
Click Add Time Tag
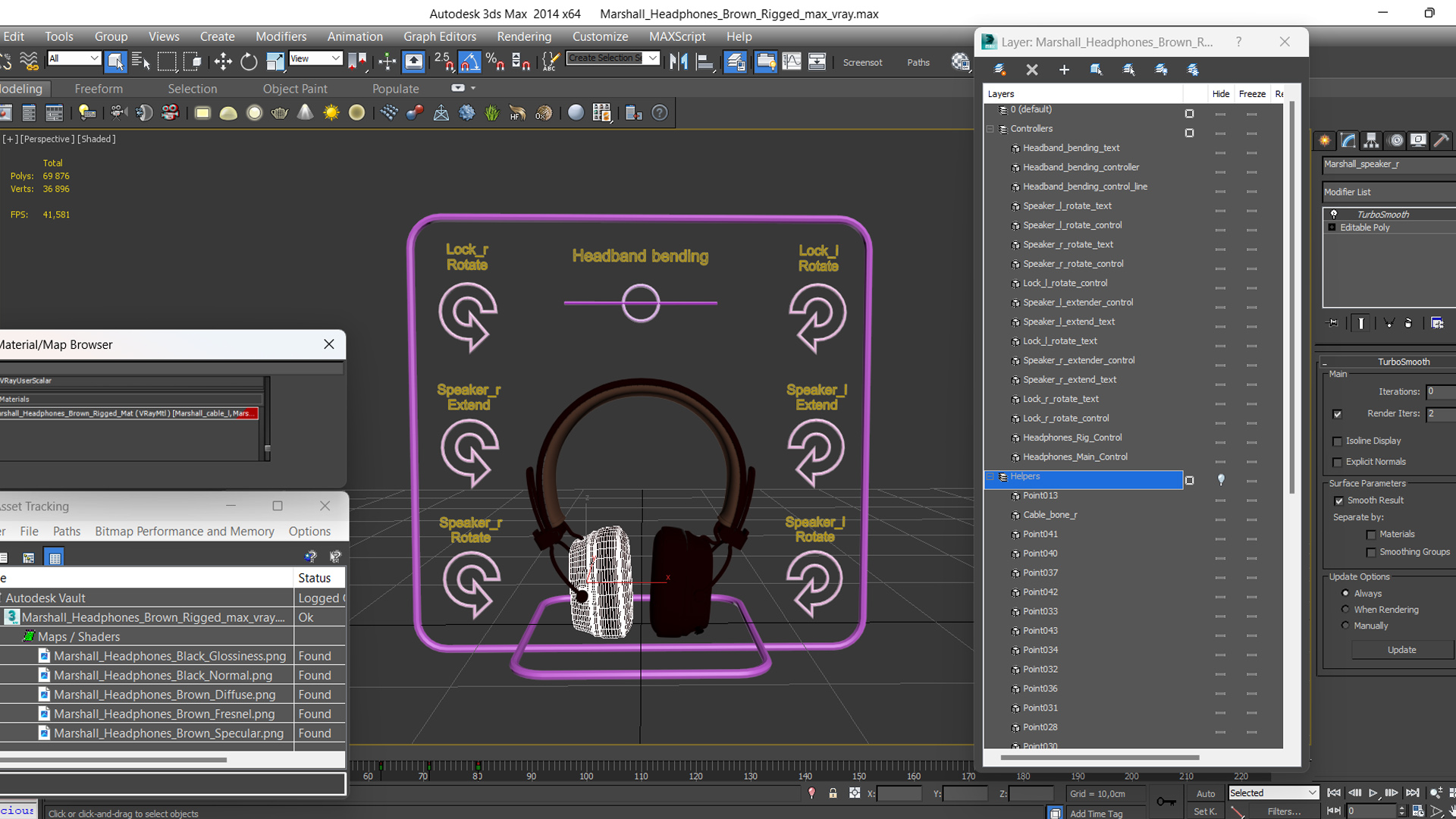click(x=1096, y=814)
